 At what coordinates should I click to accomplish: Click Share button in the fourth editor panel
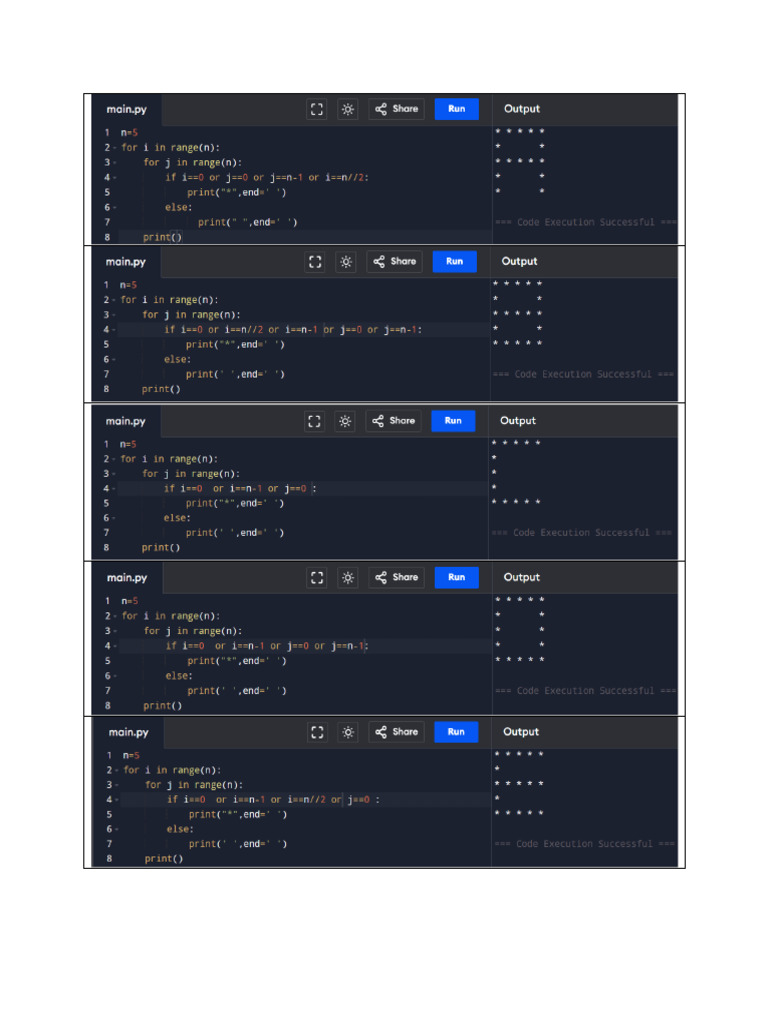pos(396,577)
